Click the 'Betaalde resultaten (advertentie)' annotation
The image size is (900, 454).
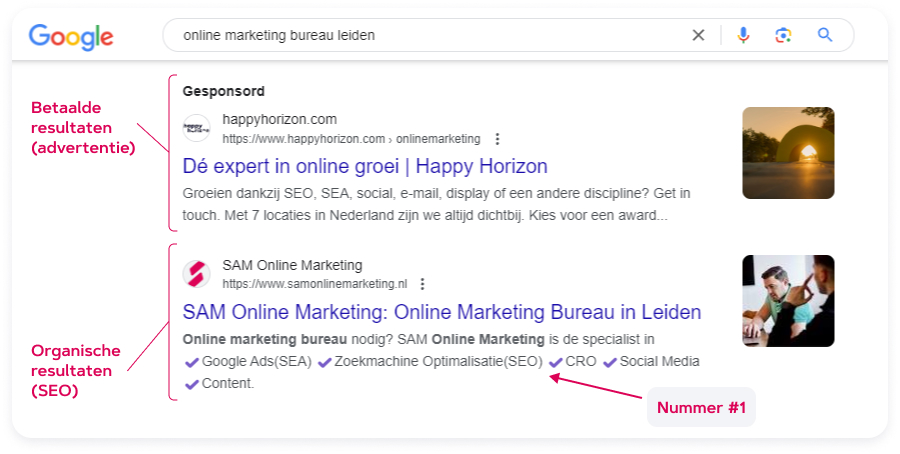click(83, 127)
